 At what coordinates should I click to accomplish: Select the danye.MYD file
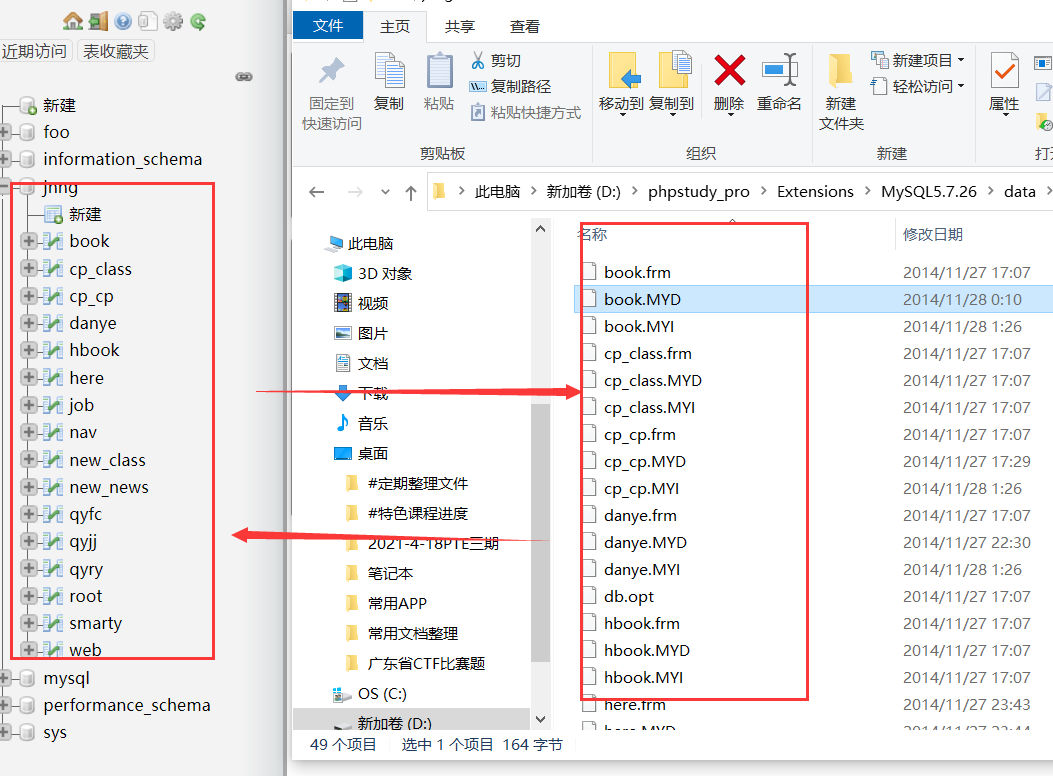point(645,542)
